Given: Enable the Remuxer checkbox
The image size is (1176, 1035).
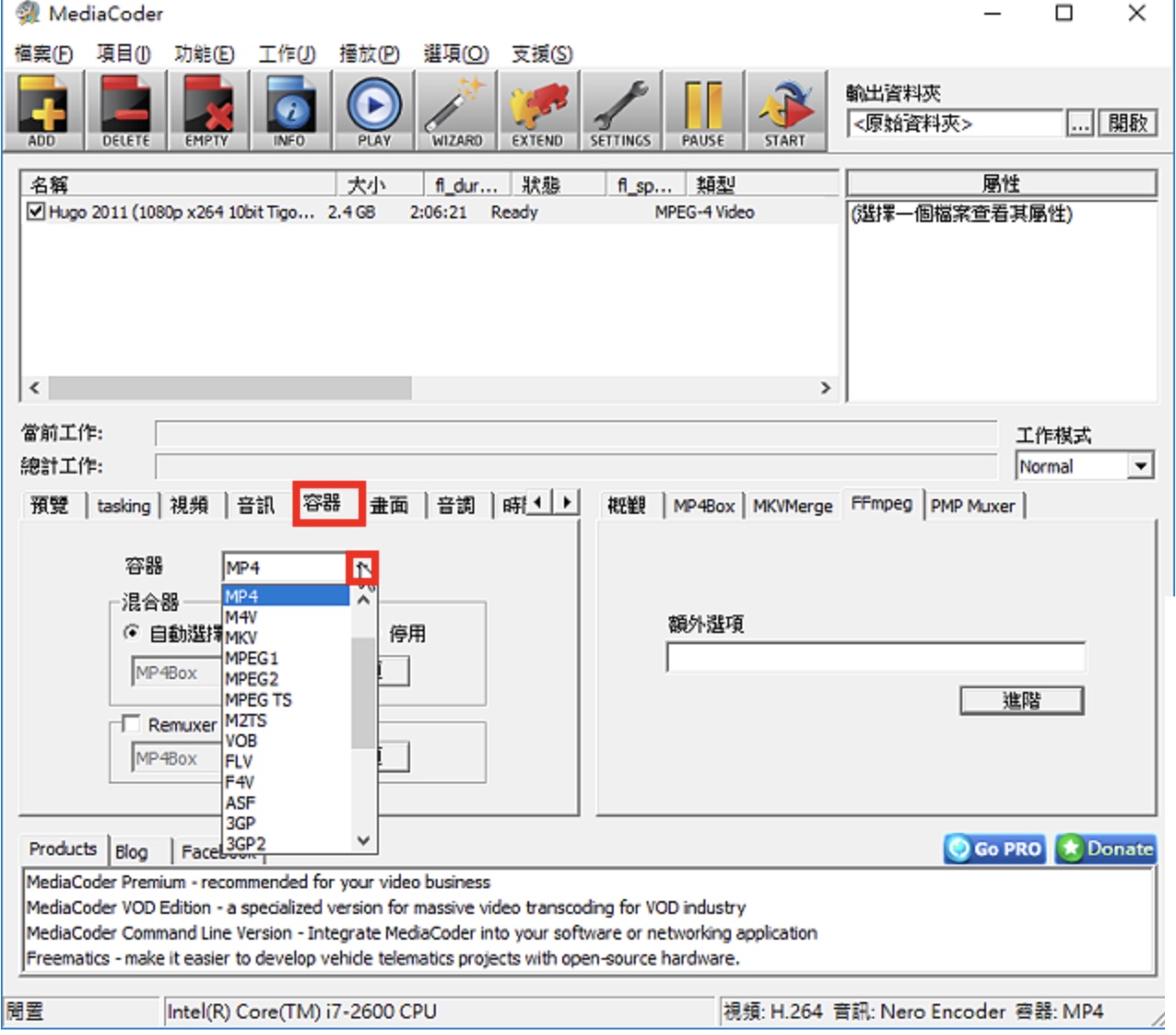Looking at the screenshot, I should tap(131, 724).
